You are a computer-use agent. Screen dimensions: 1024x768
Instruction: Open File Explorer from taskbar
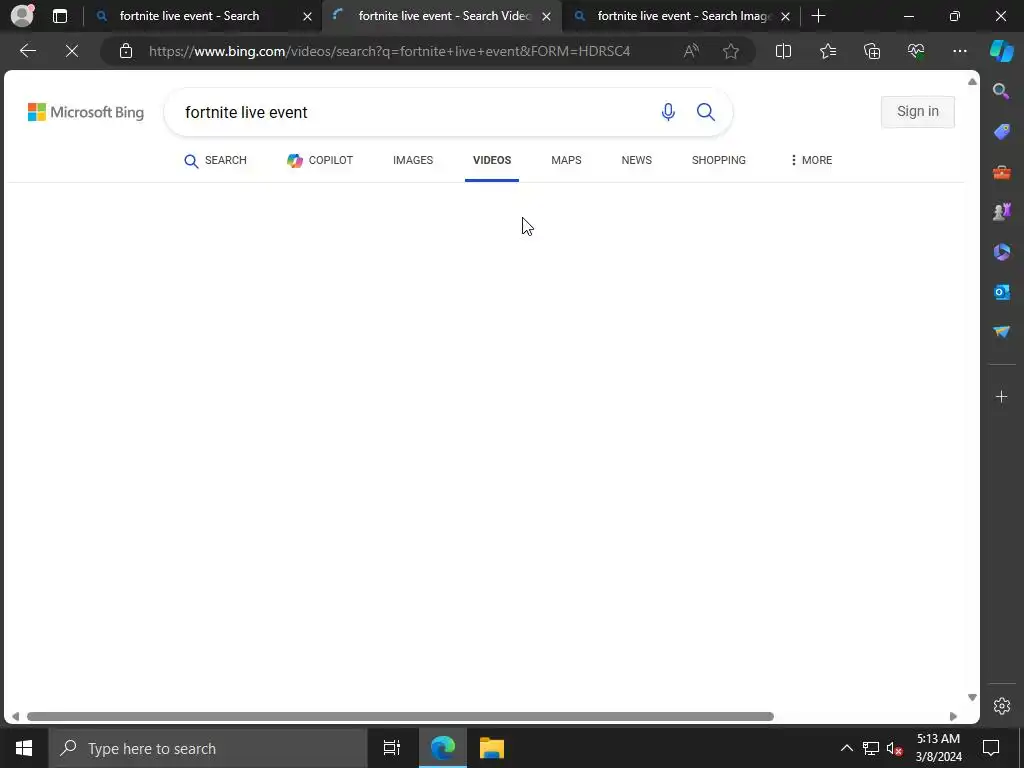tap(492, 748)
